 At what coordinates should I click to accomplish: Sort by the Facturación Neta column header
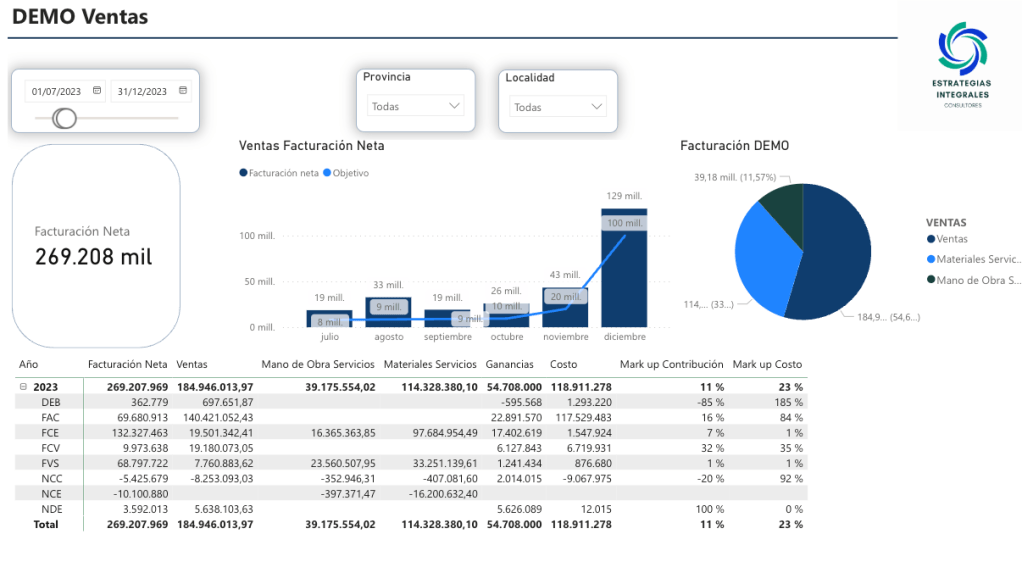point(127,365)
